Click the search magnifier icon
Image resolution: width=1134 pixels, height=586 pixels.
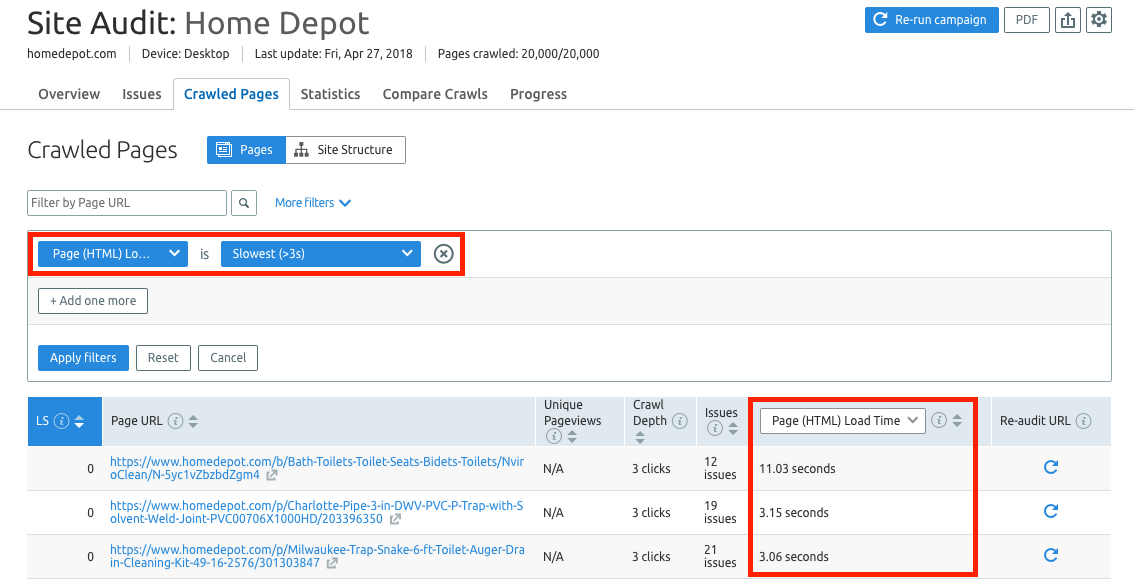coord(244,203)
